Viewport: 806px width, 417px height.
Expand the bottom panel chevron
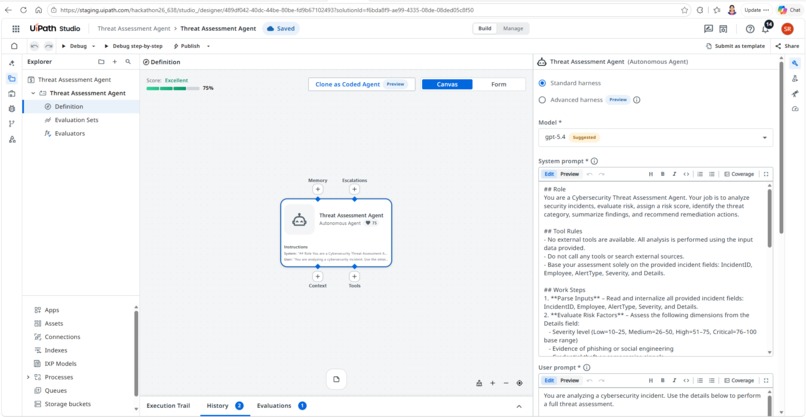(x=518, y=406)
